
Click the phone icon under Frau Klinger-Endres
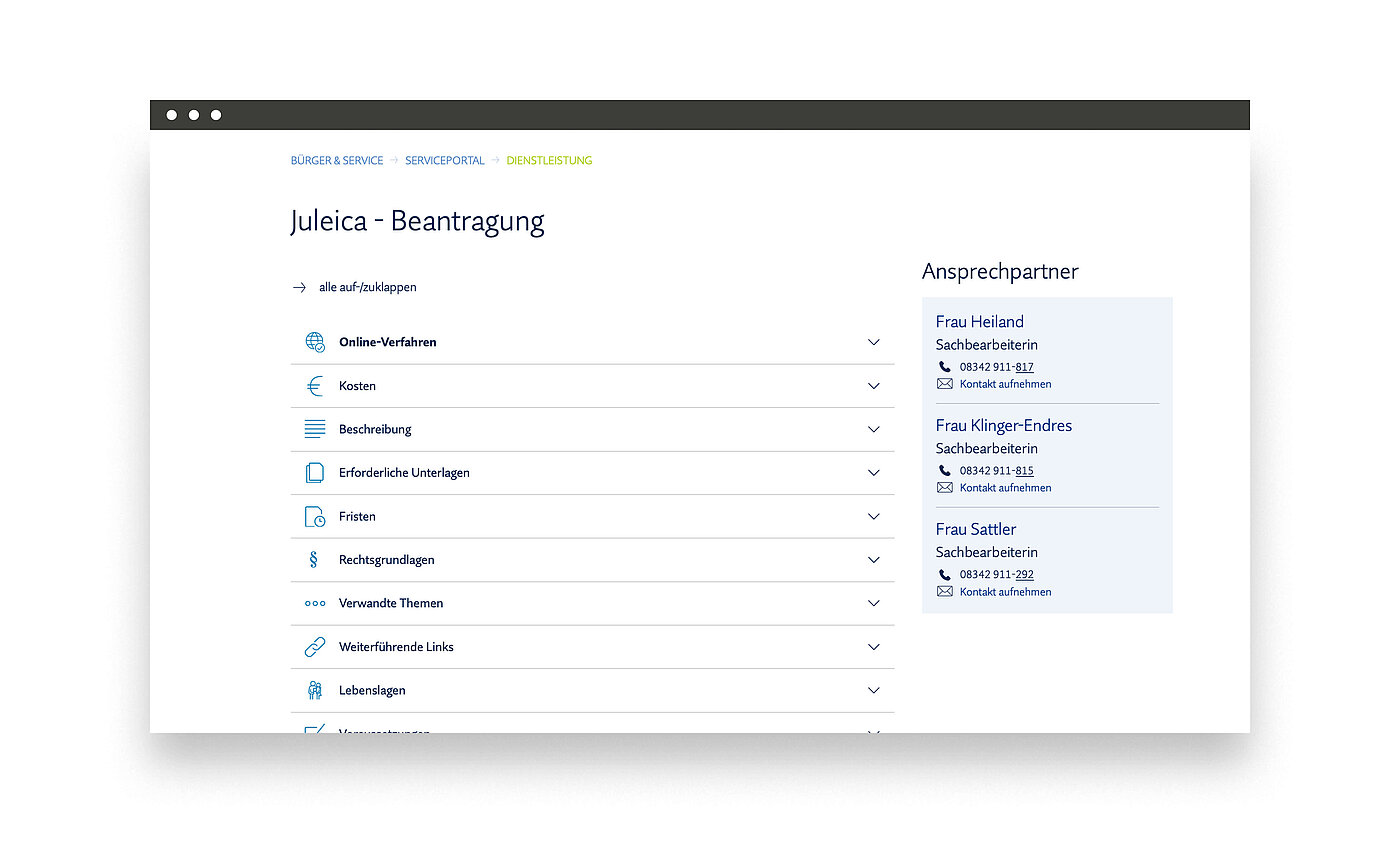[945, 471]
